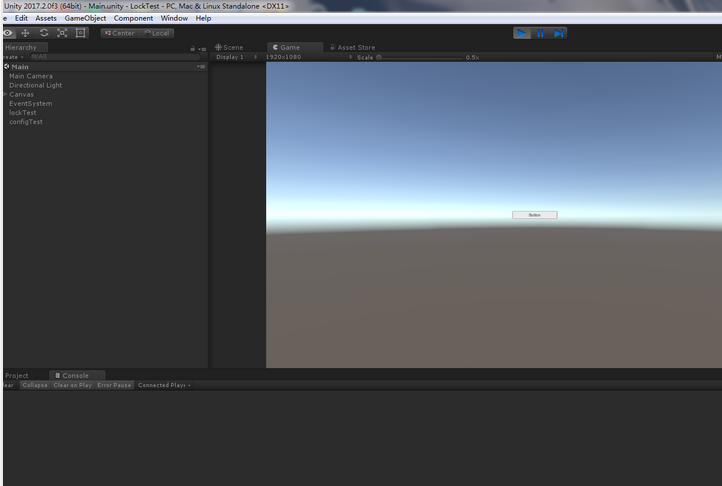Screen dimensions: 722x486
Task: Click the Hierarchy search field
Action: click(x=114, y=57)
